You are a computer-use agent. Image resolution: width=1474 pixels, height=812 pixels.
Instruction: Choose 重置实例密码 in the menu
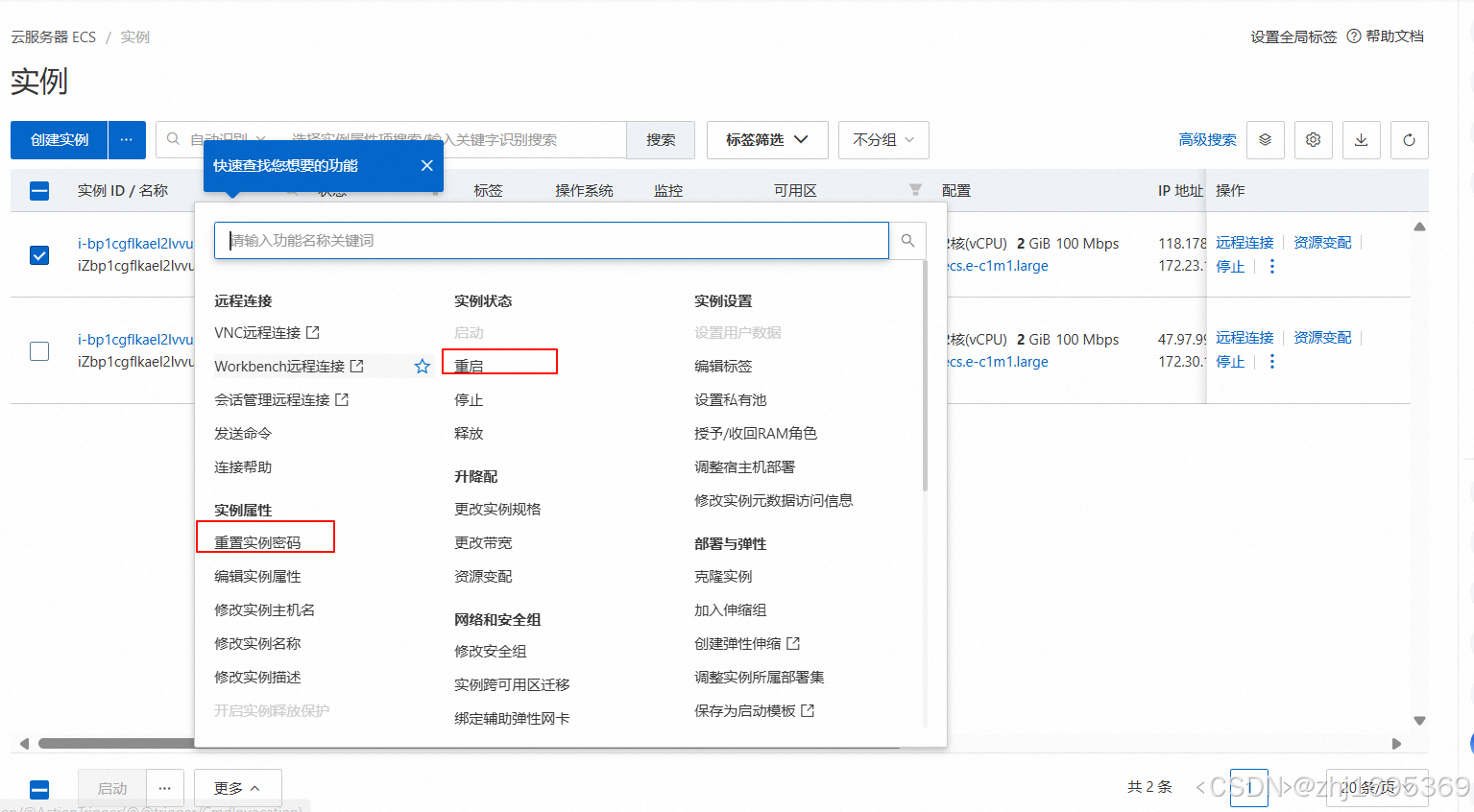point(257,542)
